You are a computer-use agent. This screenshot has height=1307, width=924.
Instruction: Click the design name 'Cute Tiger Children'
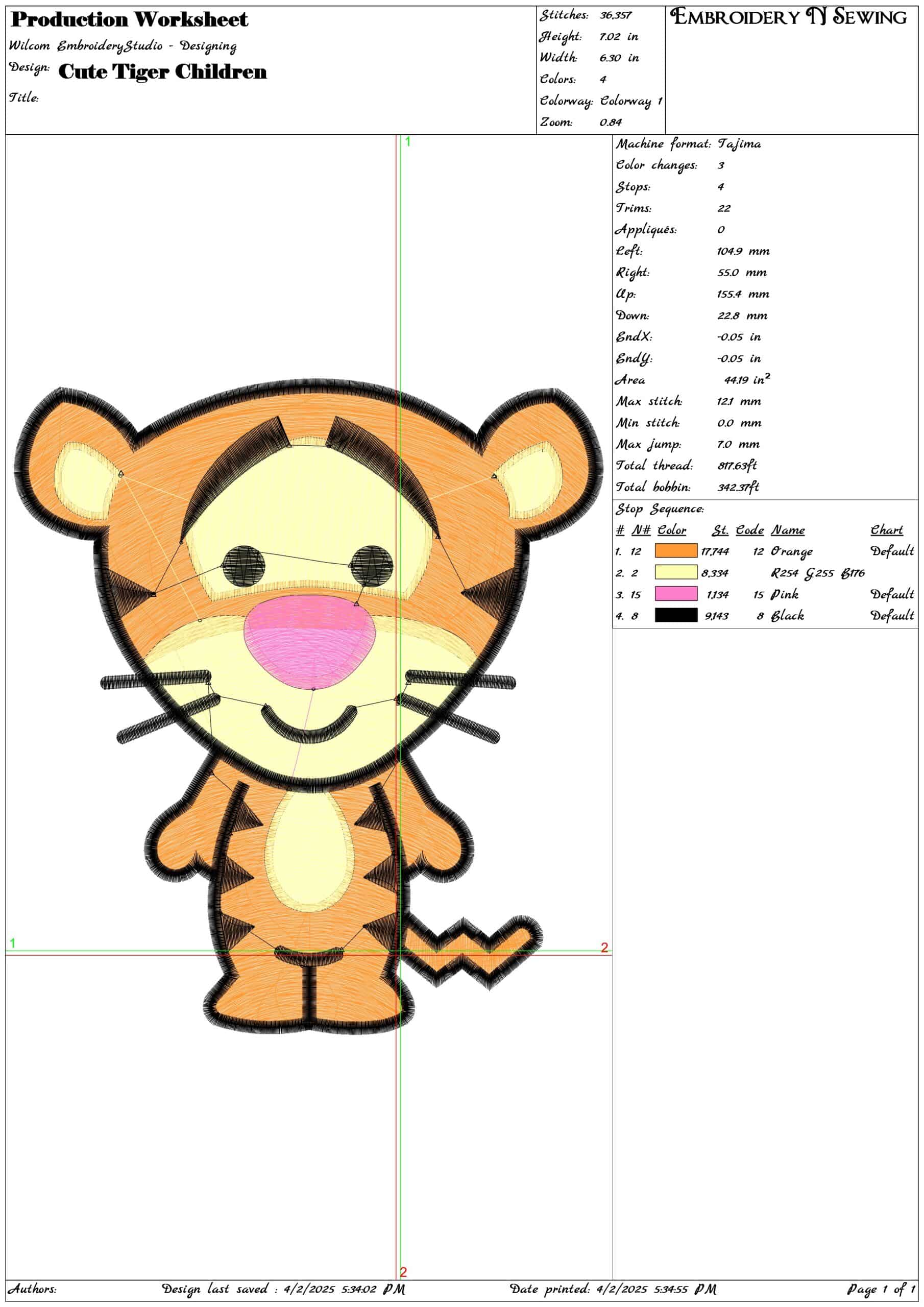pos(162,71)
